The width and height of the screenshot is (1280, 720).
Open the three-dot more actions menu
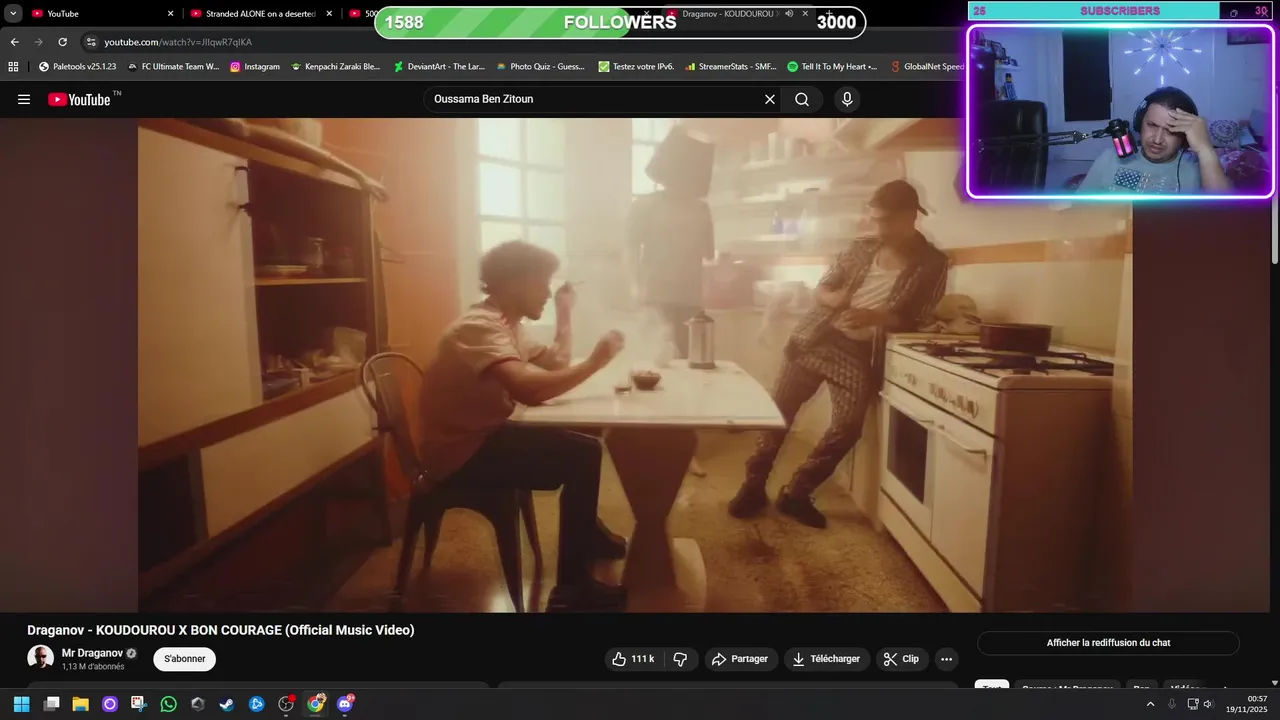click(x=946, y=659)
